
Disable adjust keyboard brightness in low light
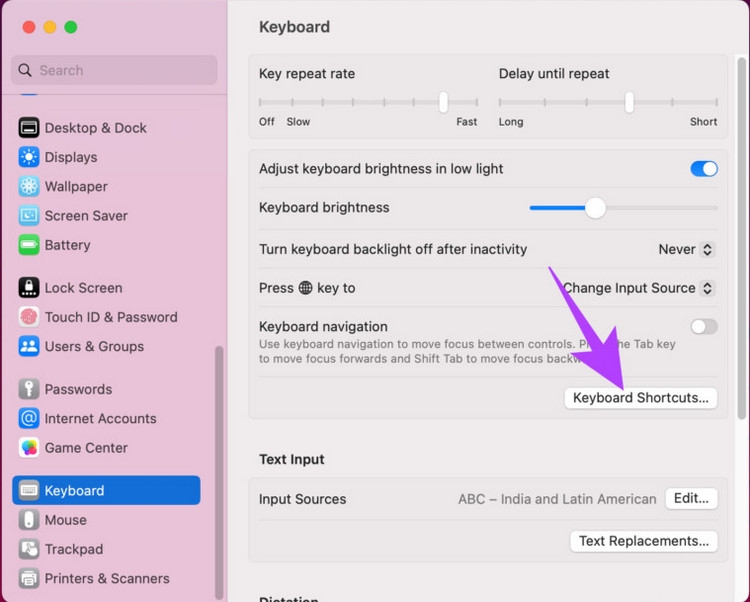coord(704,169)
